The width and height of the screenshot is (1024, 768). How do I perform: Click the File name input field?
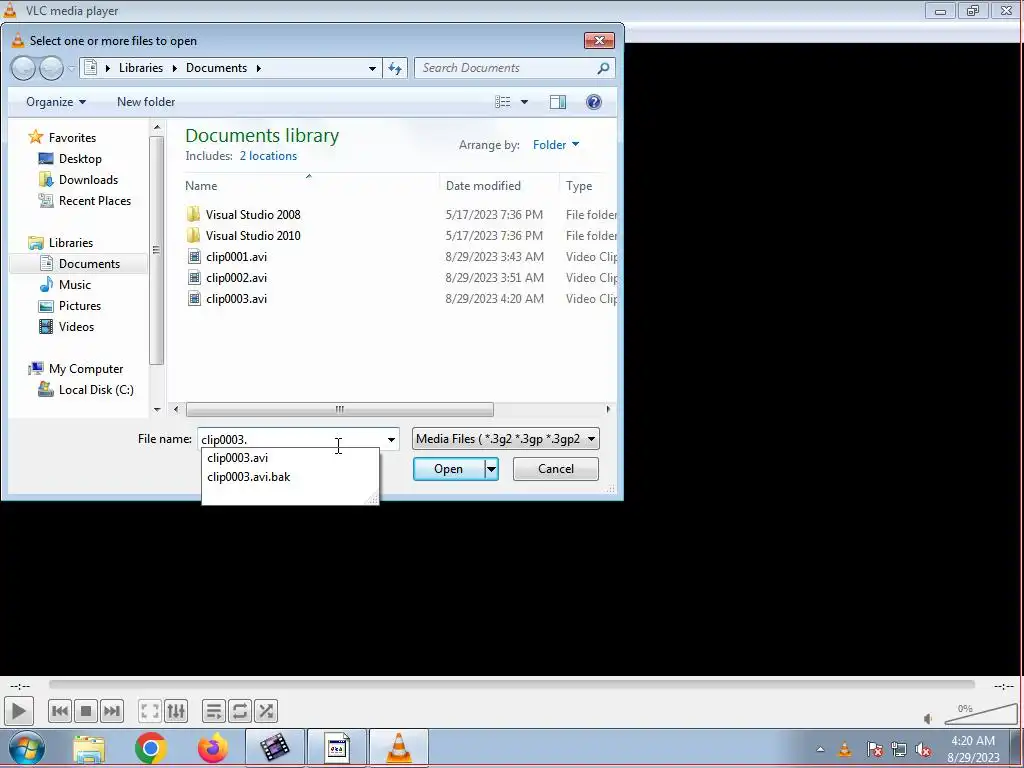click(x=291, y=440)
